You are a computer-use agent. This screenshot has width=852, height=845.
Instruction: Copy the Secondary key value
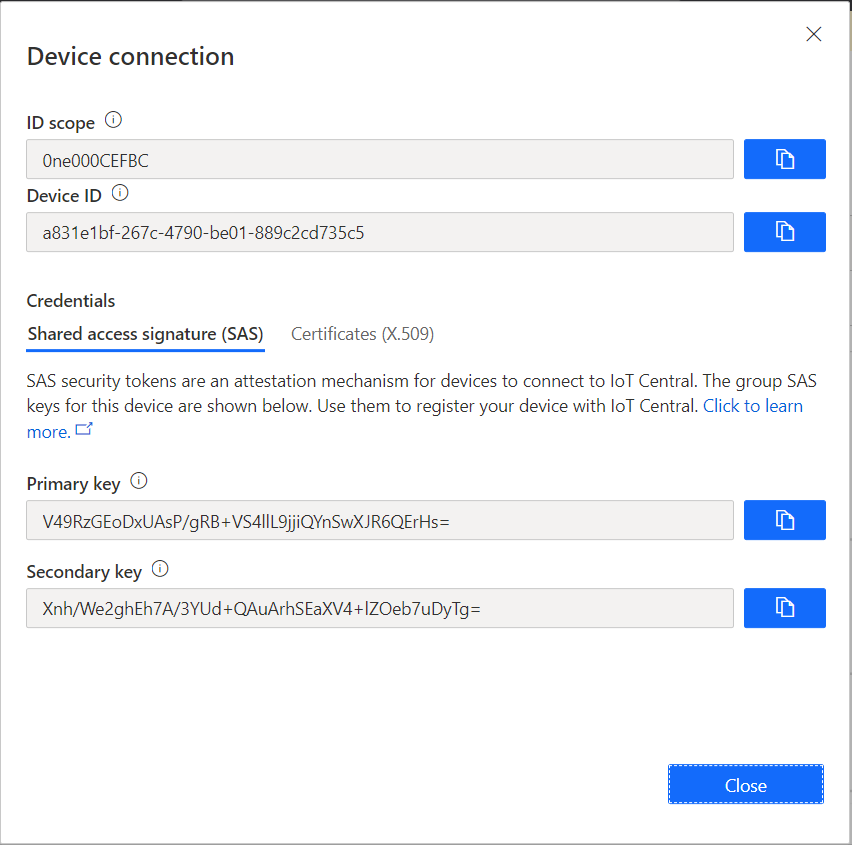(x=785, y=608)
